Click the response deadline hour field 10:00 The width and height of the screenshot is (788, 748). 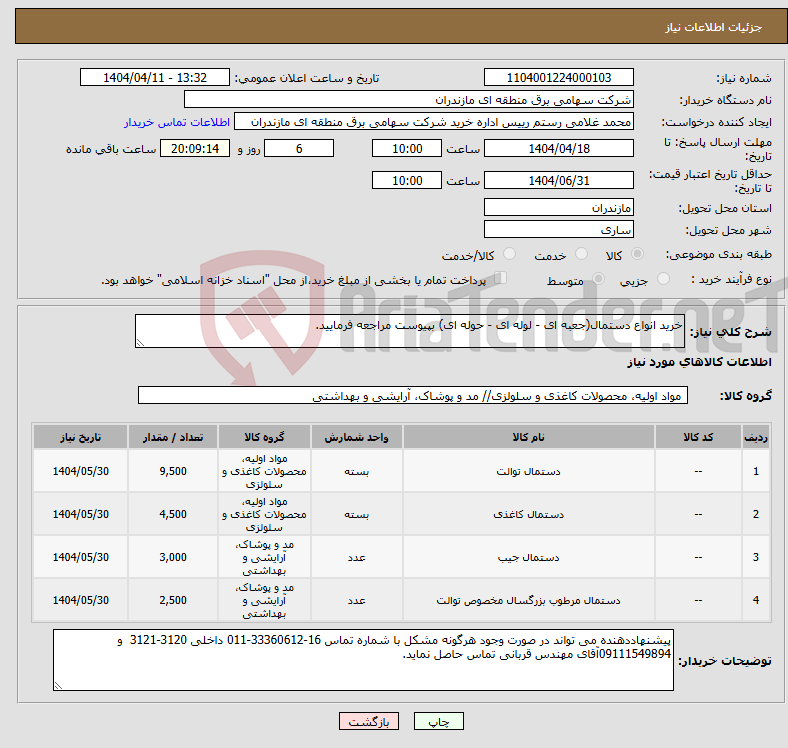(407, 148)
